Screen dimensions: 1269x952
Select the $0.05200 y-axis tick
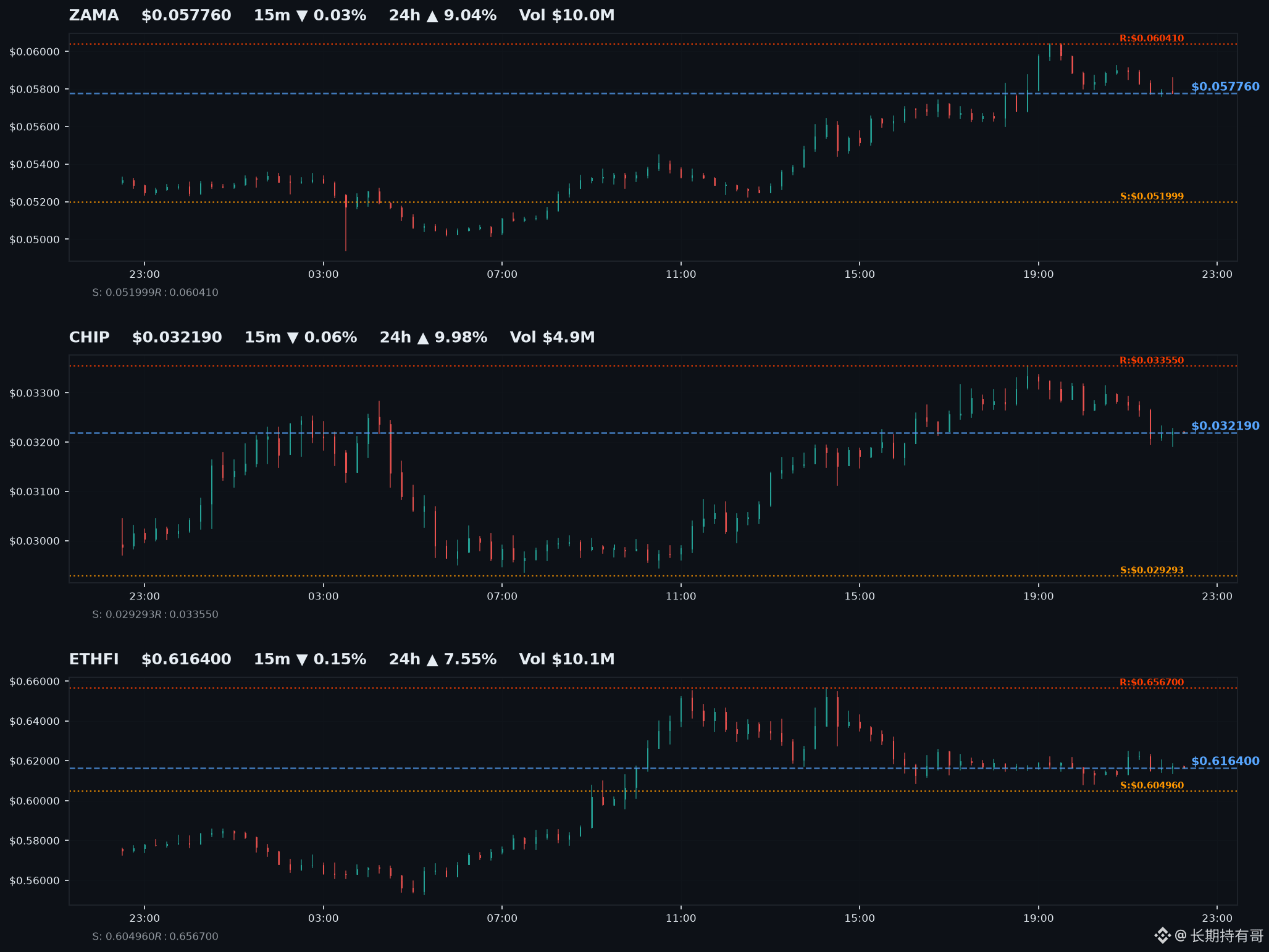pyautogui.click(x=35, y=202)
